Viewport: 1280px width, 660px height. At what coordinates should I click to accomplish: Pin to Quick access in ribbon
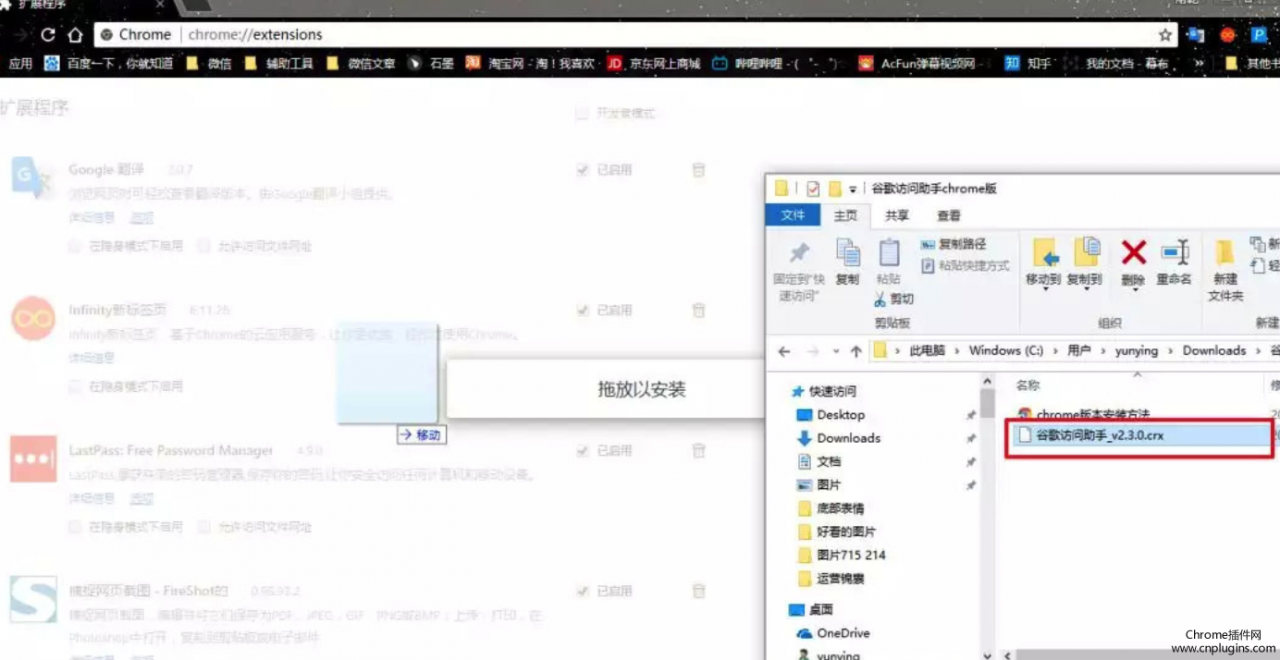799,270
